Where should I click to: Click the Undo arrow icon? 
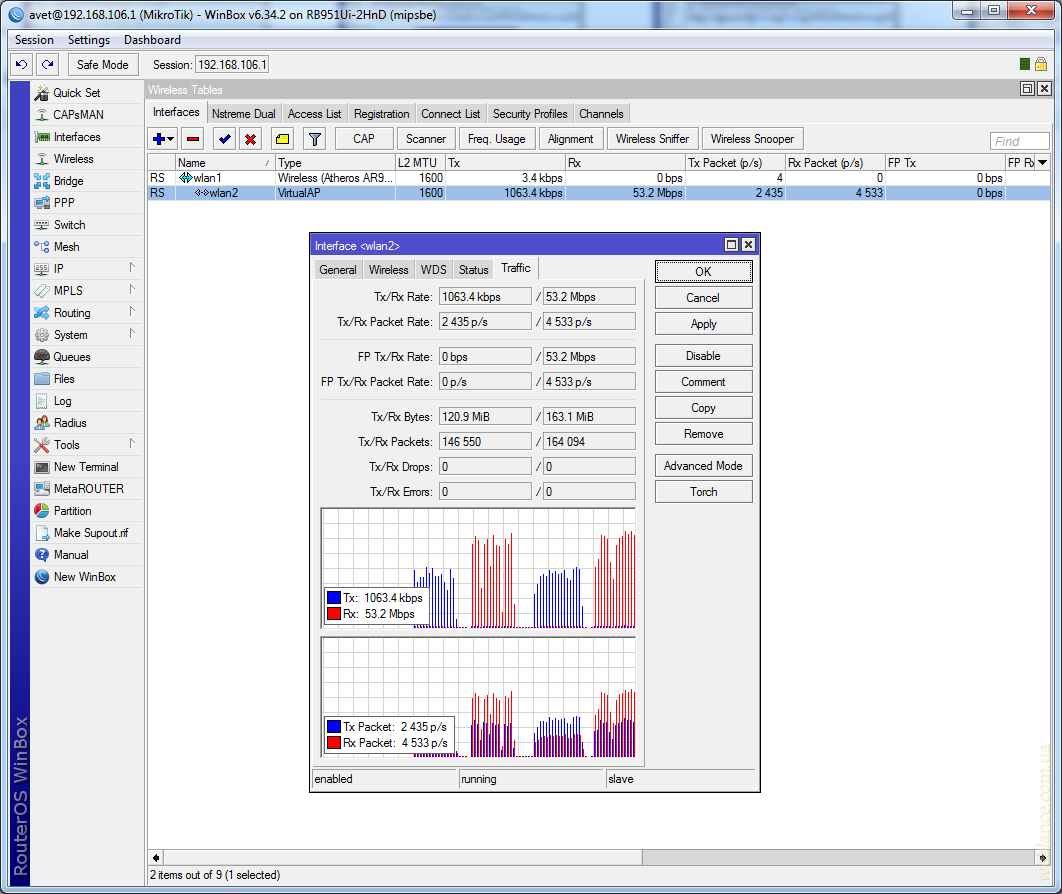pyautogui.click(x=21, y=65)
